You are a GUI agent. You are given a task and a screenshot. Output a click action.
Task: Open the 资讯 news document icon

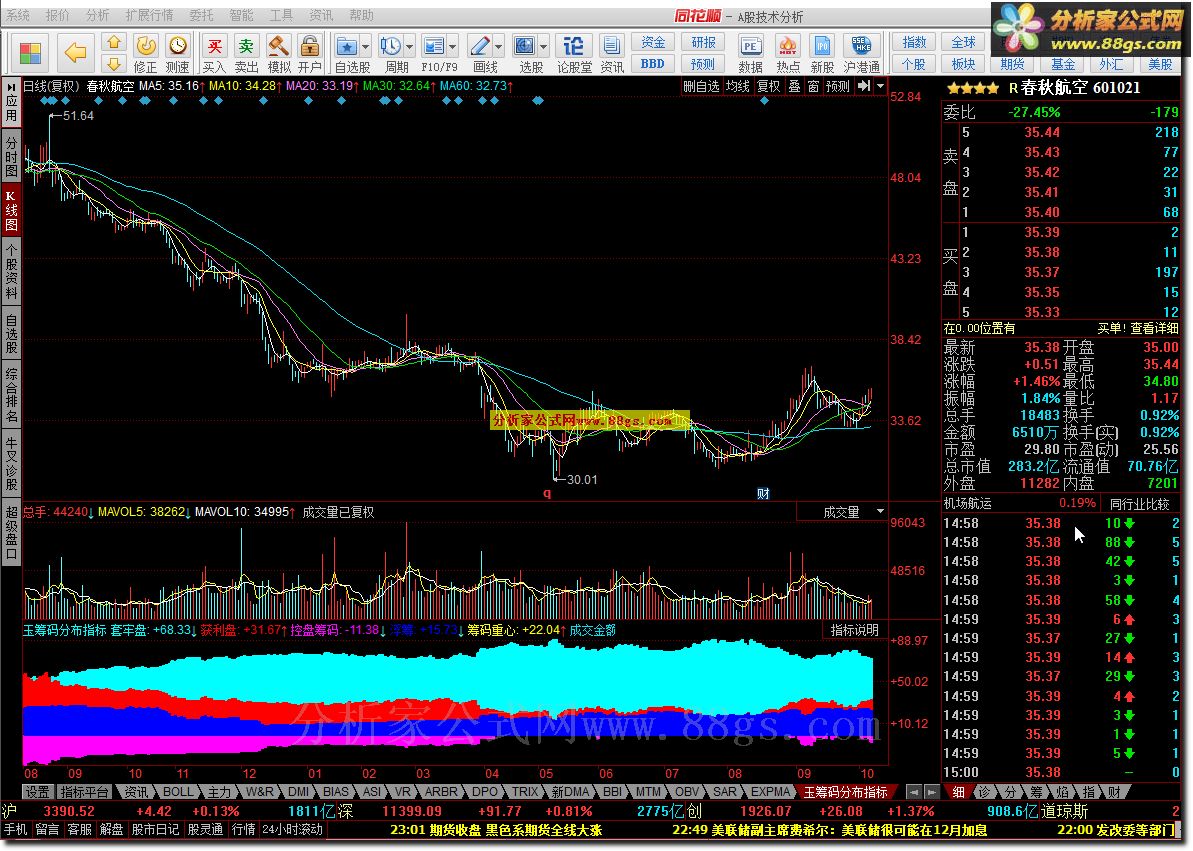tap(611, 53)
